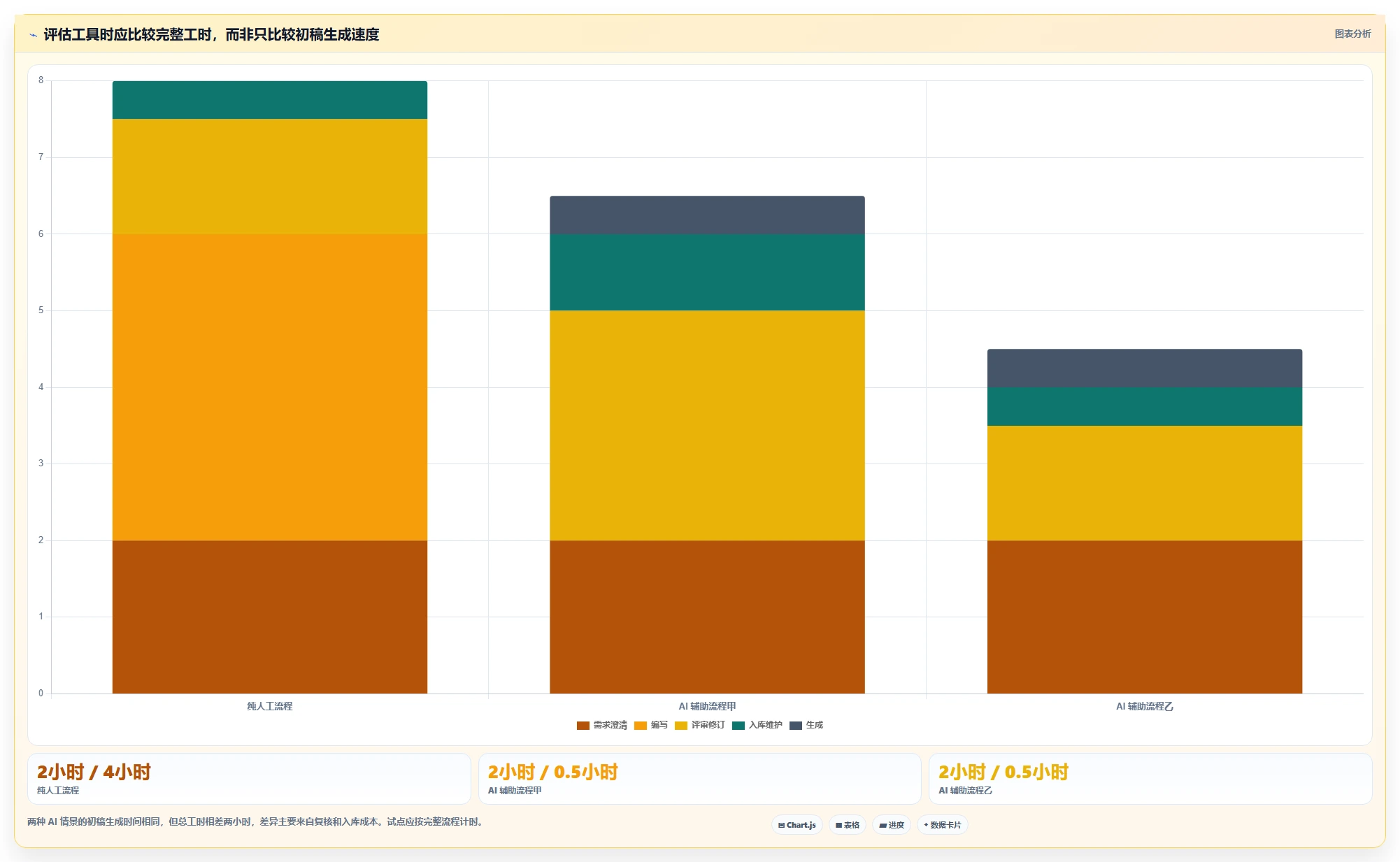Toggle the 需求澄清 legend series
The width and height of the screenshot is (1400, 862).
pyautogui.click(x=602, y=725)
